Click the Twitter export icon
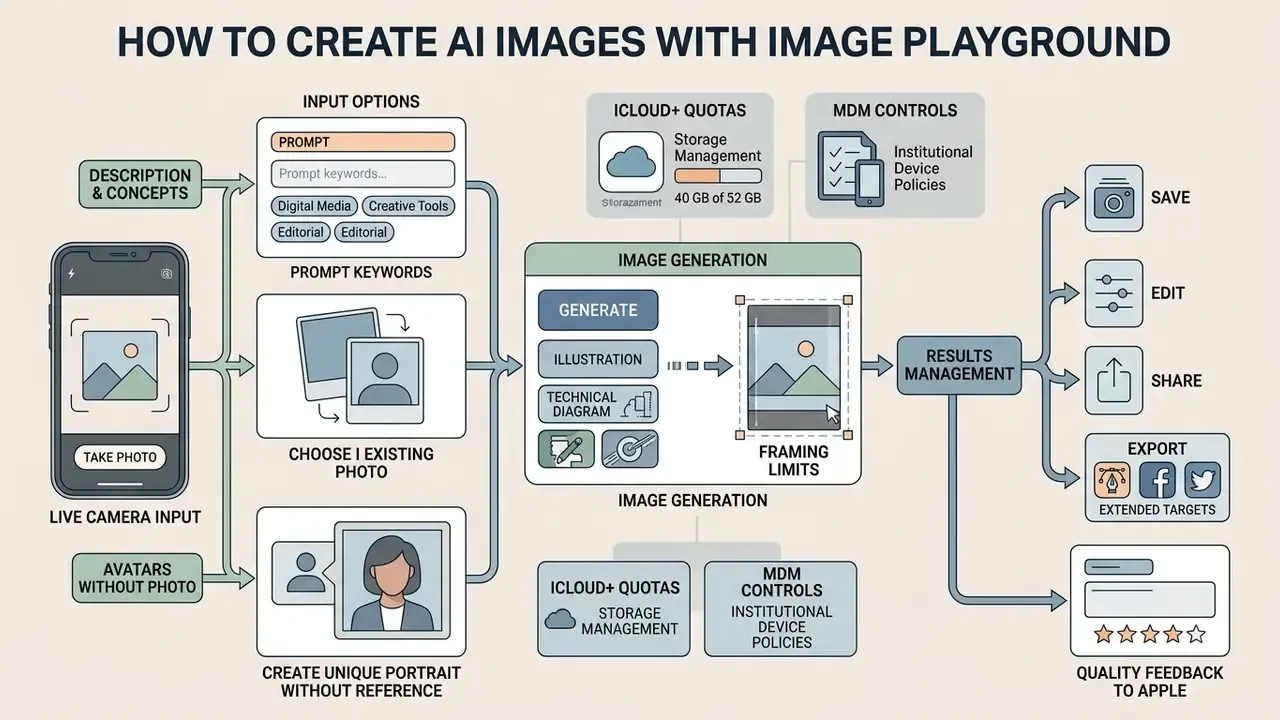The width and height of the screenshot is (1280, 720). [x=1203, y=481]
